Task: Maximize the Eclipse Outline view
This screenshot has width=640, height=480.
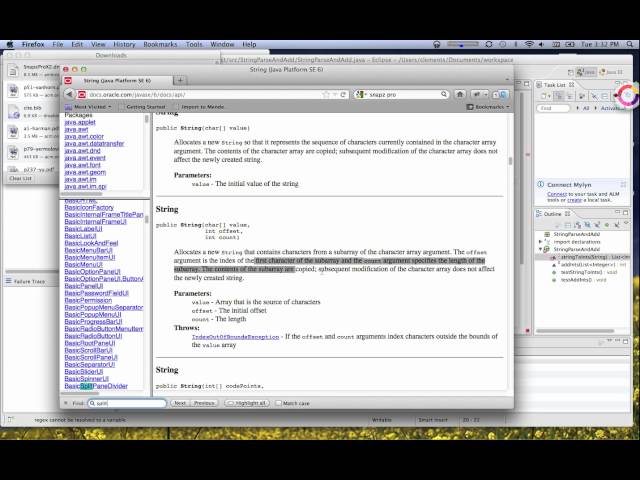Action: [626, 213]
